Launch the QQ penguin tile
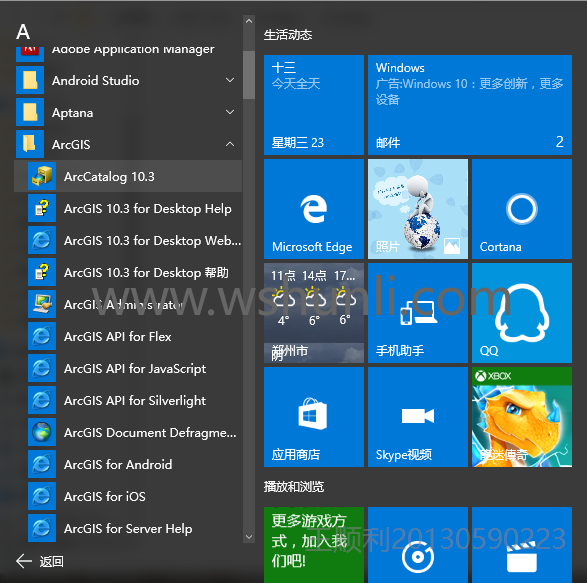Viewport: 587px width, 583px height. [x=522, y=313]
